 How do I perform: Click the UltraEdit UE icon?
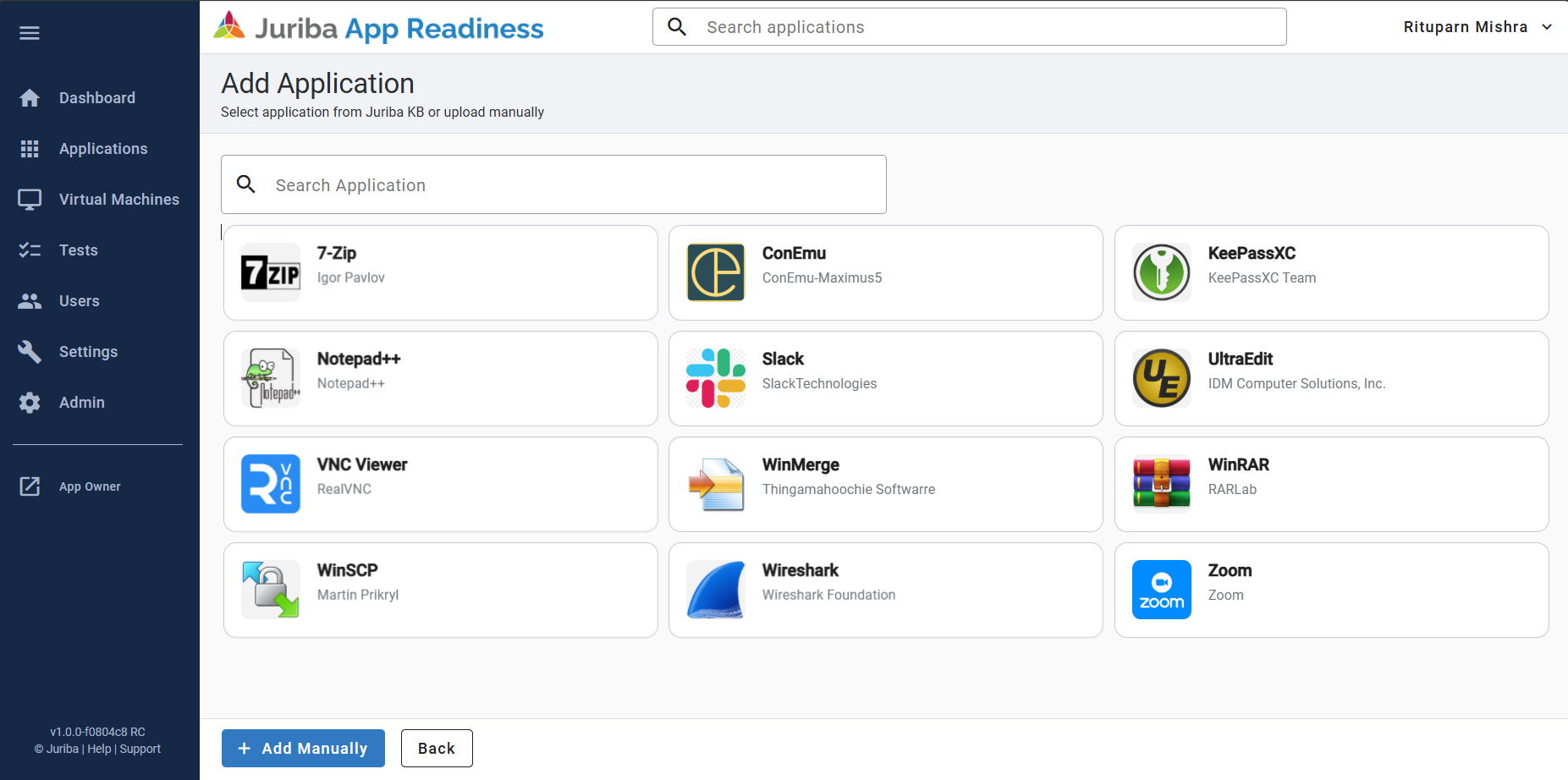click(1162, 378)
